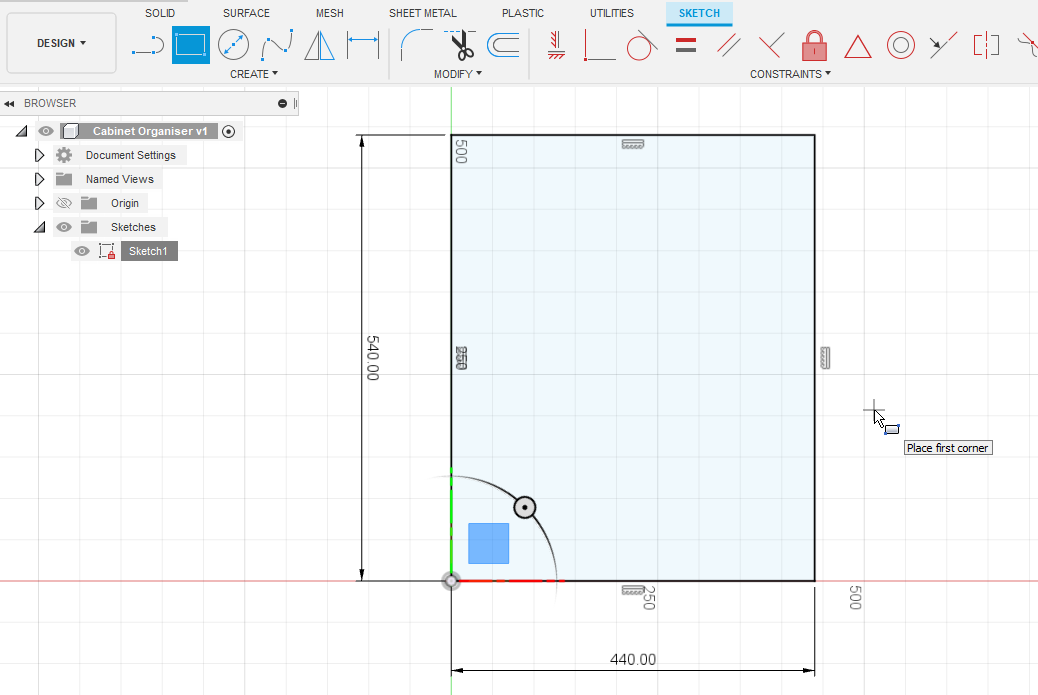Click the Cabinet Organiser component icon
Screen dimensions: 1038x695
(70, 131)
